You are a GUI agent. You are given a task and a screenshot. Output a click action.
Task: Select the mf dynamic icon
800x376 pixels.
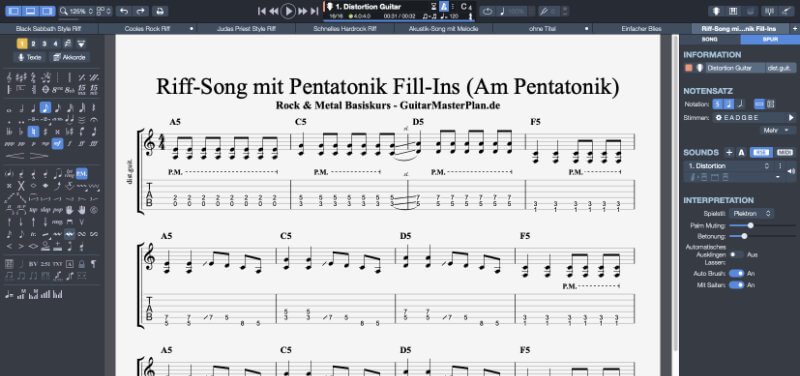tap(57, 144)
